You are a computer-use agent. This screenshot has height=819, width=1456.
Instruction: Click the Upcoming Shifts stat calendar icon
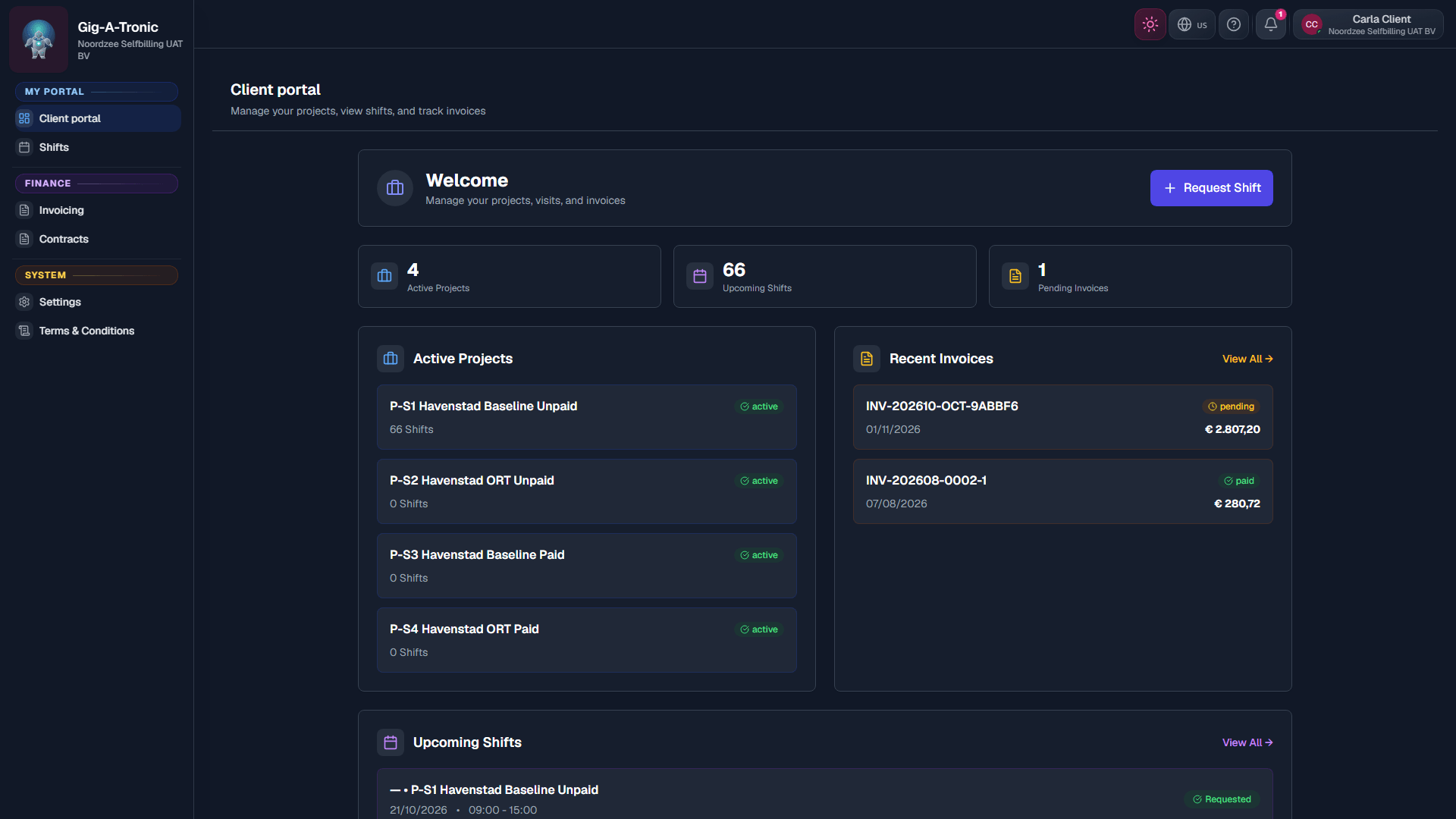[700, 276]
